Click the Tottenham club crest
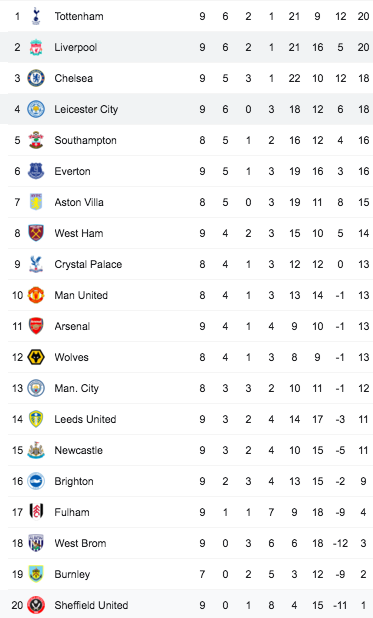This screenshot has width=373, height=618. [x=36, y=16]
